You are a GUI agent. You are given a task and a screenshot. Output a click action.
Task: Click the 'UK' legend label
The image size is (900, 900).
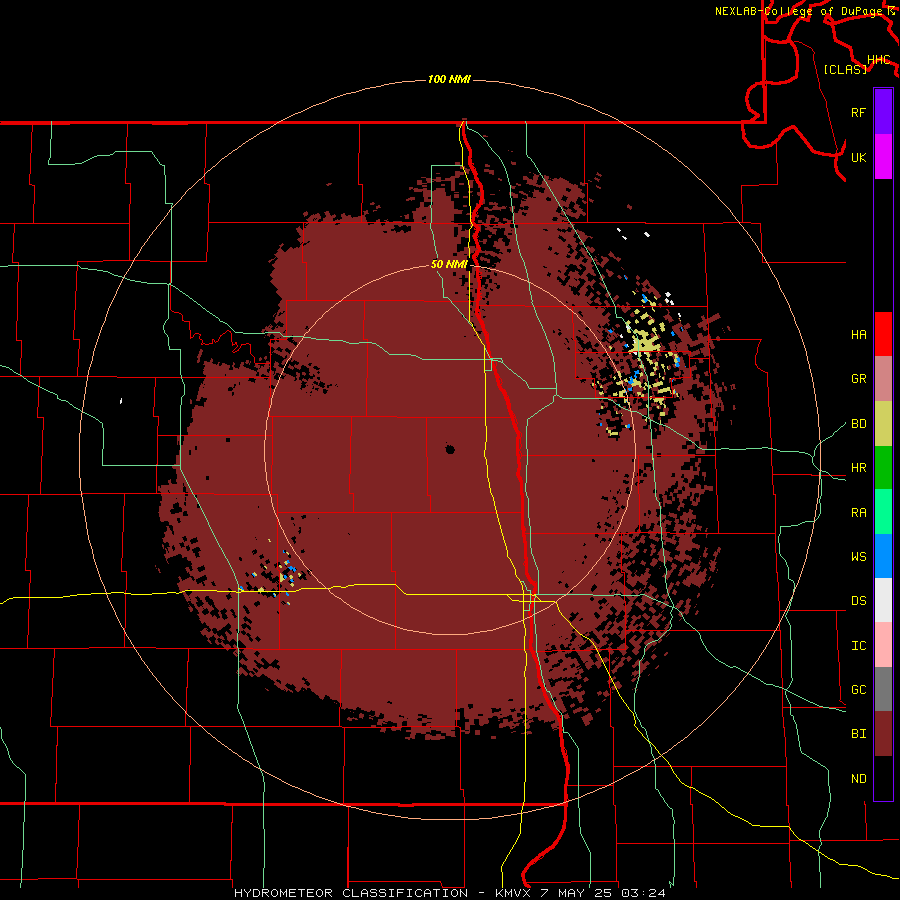(859, 158)
